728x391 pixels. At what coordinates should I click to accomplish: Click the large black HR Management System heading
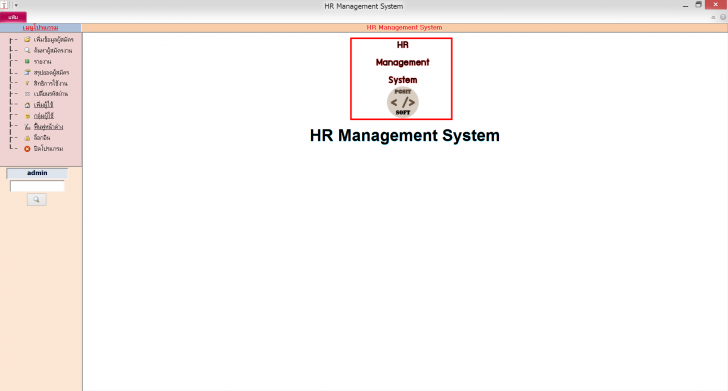pyautogui.click(x=404, y=136)
